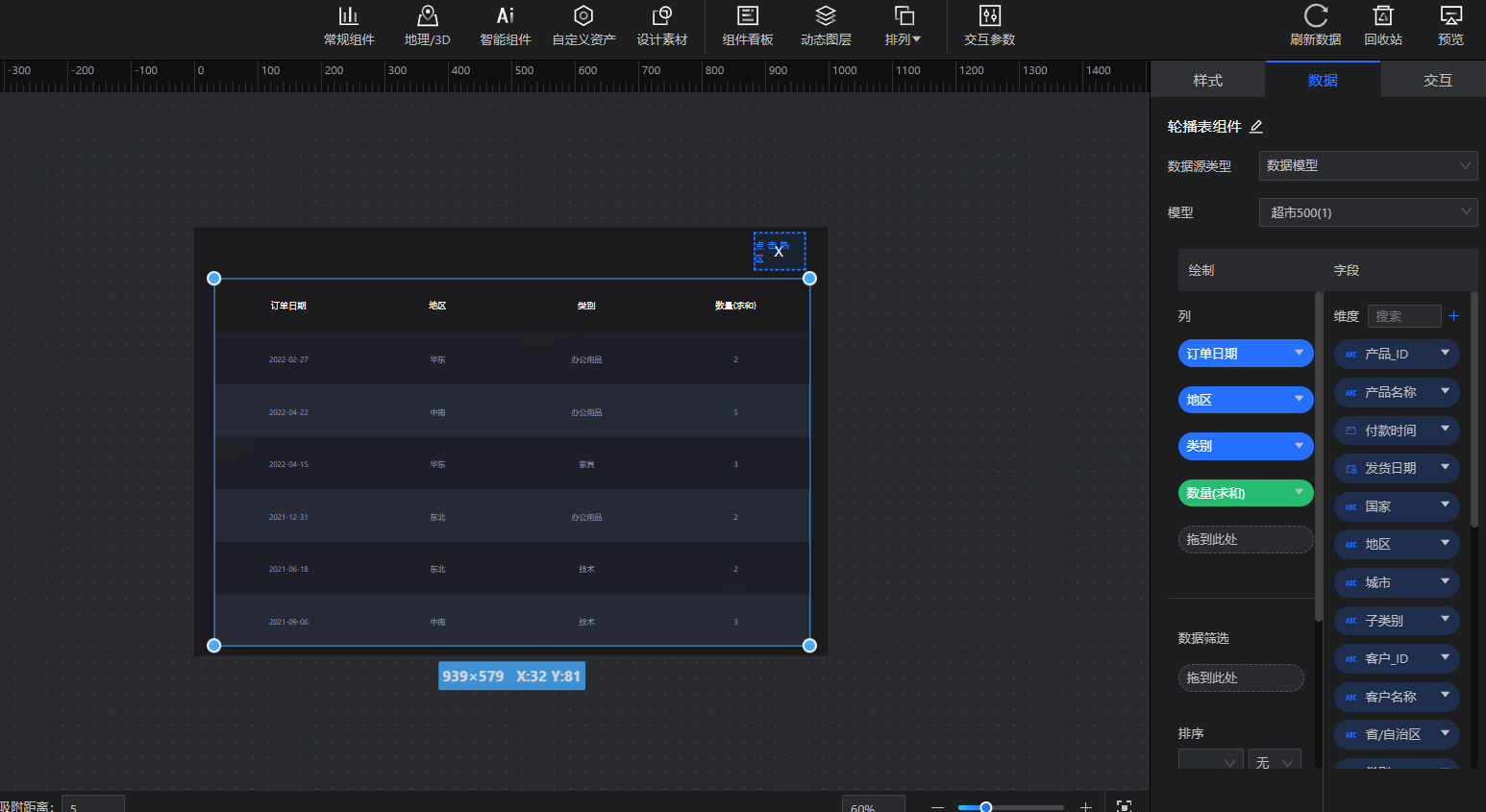Viewport: 1486px width, 812px height.
Task: Click the 2022-02-27 table cell
Action: (288, 359)
